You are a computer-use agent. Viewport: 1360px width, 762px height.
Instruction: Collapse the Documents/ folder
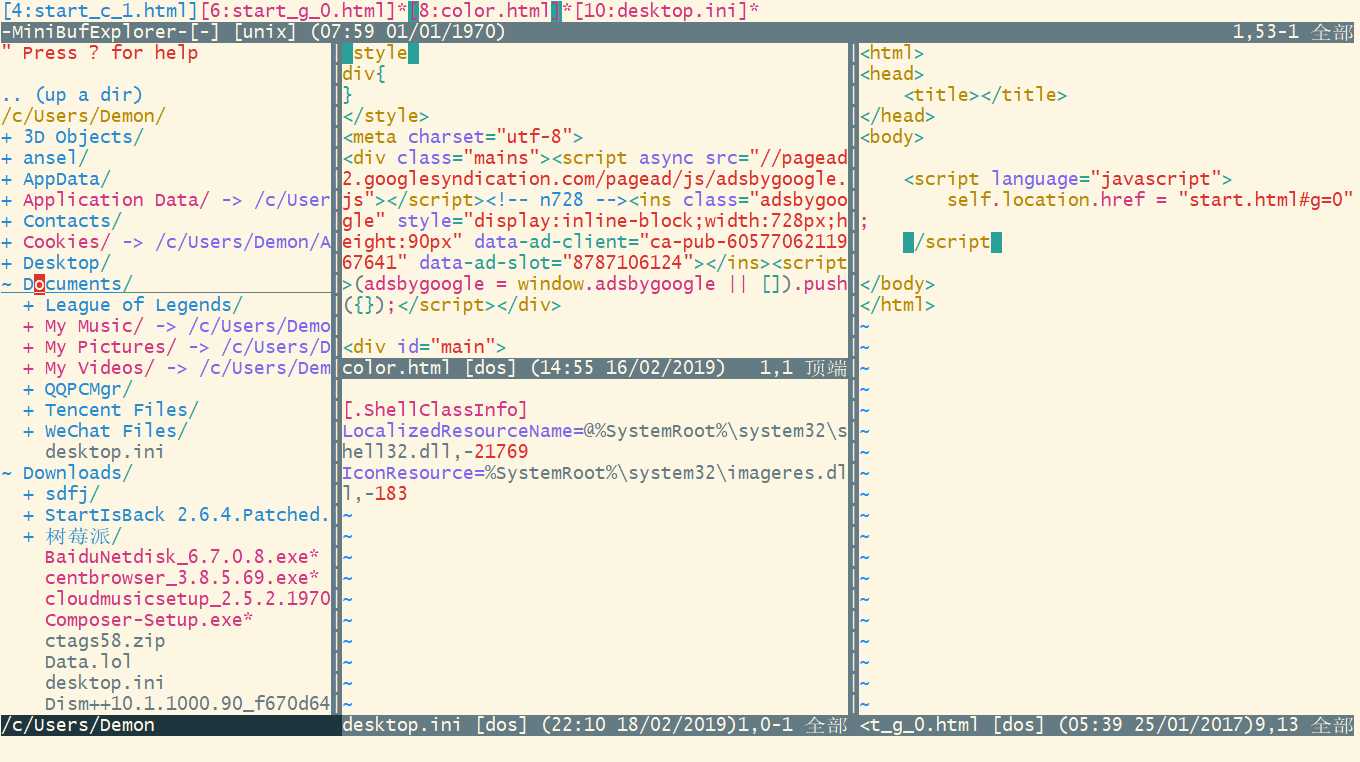click(67, 284)
